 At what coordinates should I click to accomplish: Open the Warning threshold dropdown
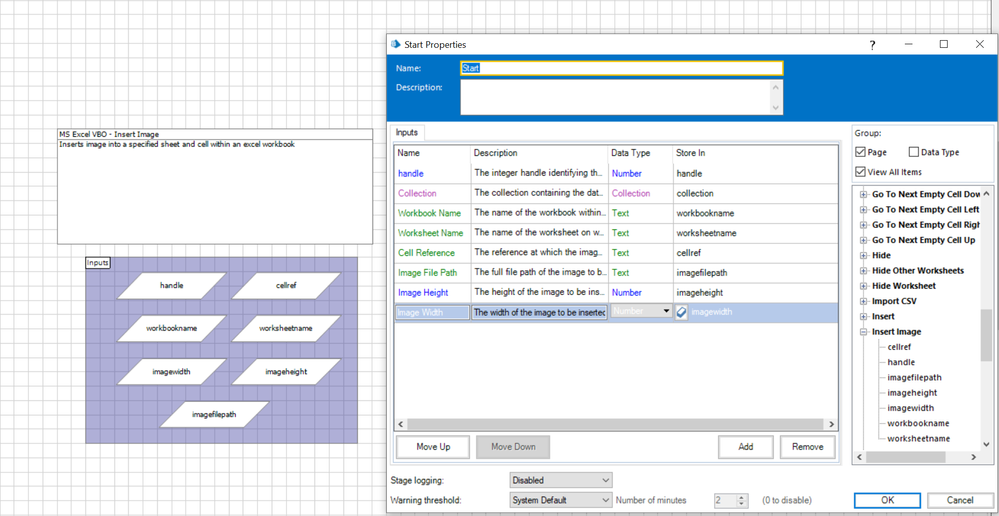(560, 500)
